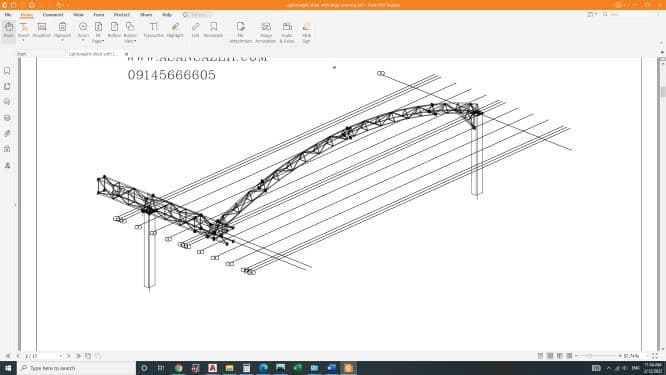Screen dimensions: 666x375
Task: Expand the Clipboard dropdown arrow
Action: [62, 40]
